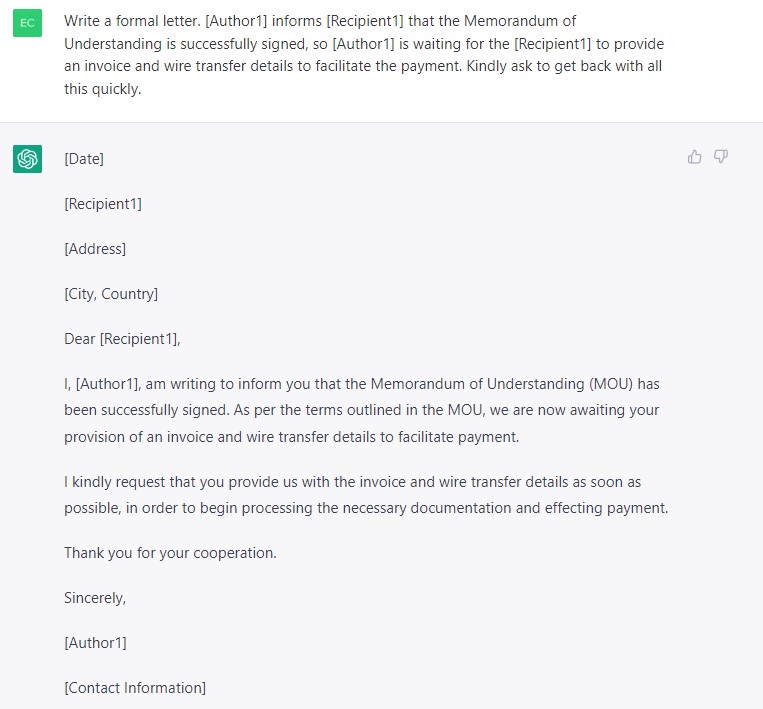The height and width of the screenshot is (709, 763).
Task: Click the 'Dear [Recipient1],' salutation line
Action: click(122, 339)
